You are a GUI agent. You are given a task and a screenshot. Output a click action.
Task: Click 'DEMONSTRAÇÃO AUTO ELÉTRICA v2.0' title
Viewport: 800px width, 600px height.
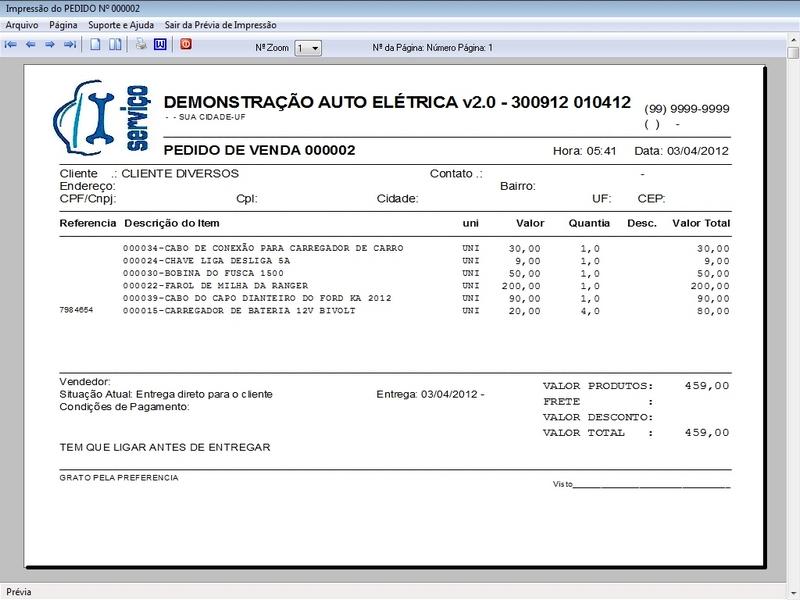330,102
